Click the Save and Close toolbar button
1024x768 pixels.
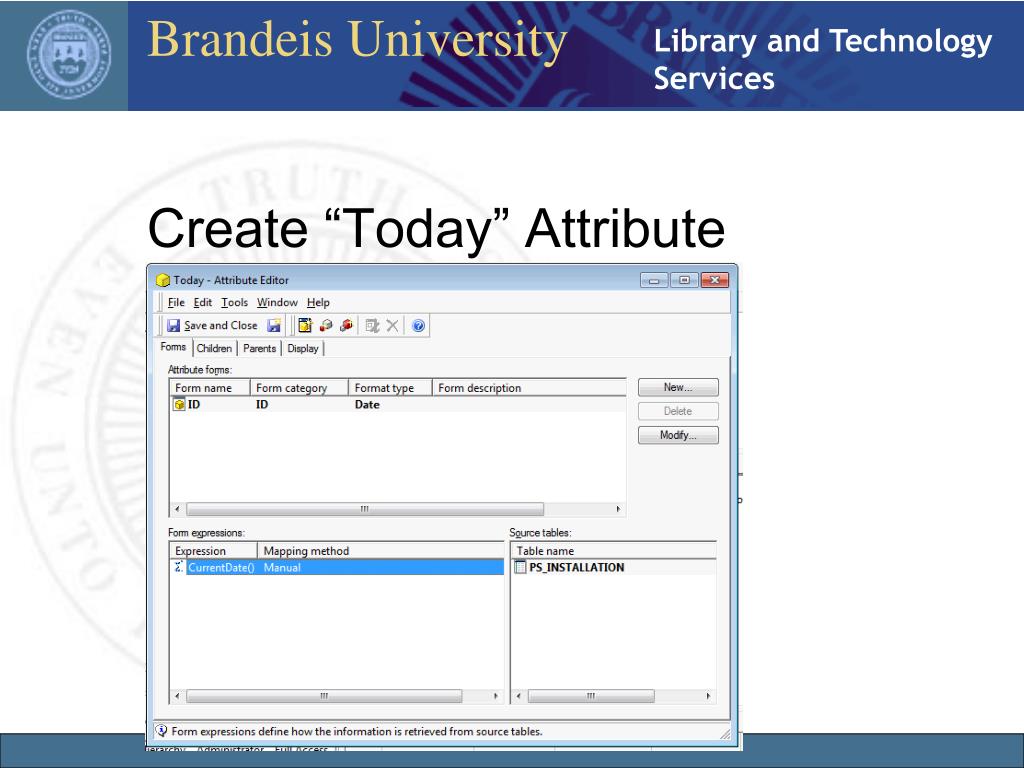coord(213,325)
